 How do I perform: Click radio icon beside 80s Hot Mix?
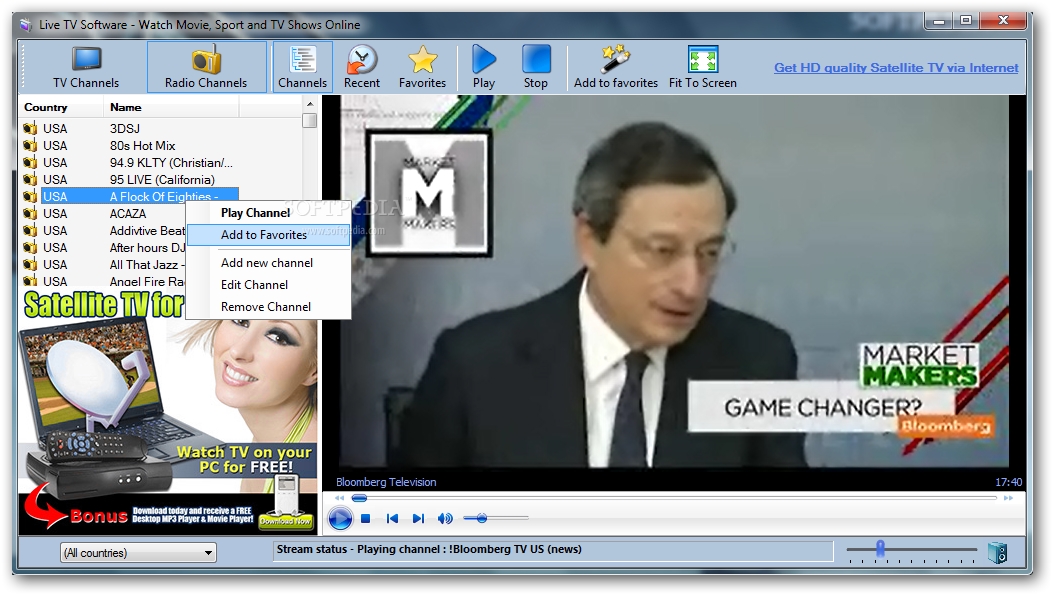(x=30, y=146)
